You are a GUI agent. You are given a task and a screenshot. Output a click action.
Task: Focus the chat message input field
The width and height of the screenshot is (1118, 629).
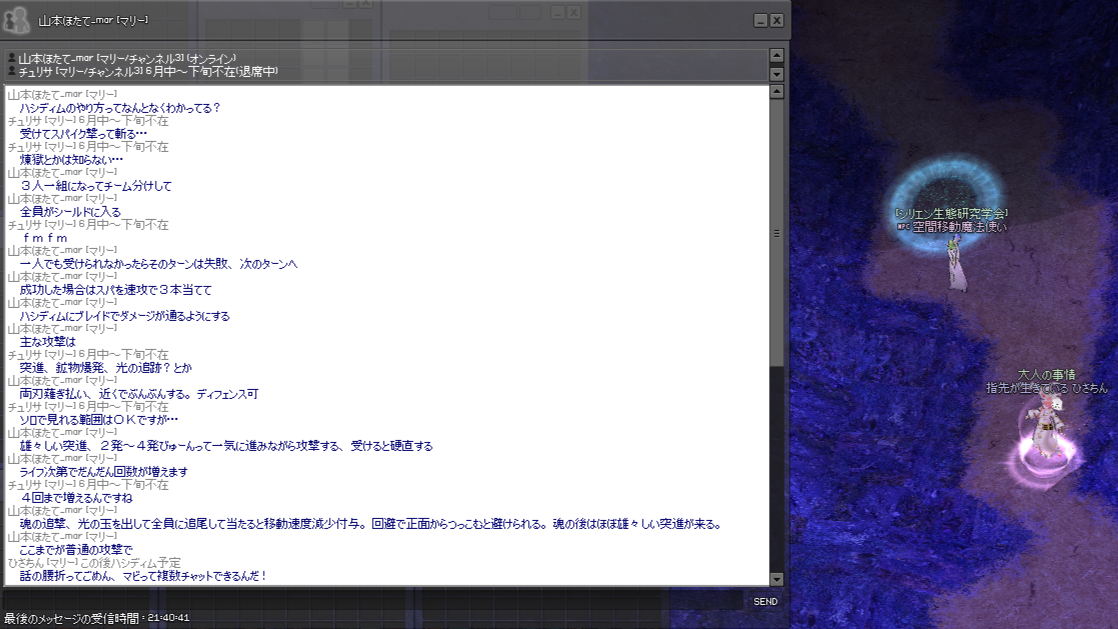[x=375, y=600]
